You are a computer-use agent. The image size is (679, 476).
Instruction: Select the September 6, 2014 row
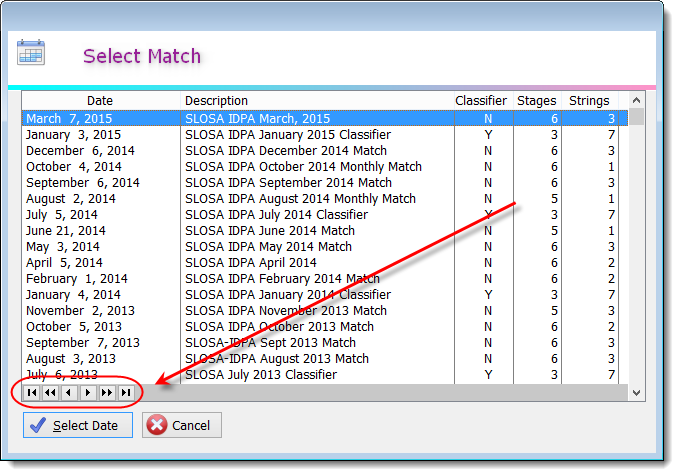(325, 183)
